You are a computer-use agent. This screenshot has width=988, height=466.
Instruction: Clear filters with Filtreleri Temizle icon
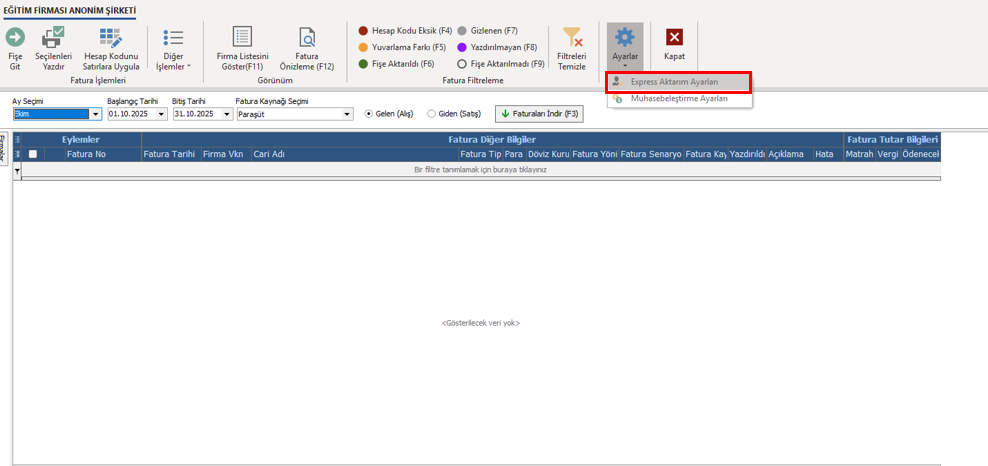(x=572, y=37)
